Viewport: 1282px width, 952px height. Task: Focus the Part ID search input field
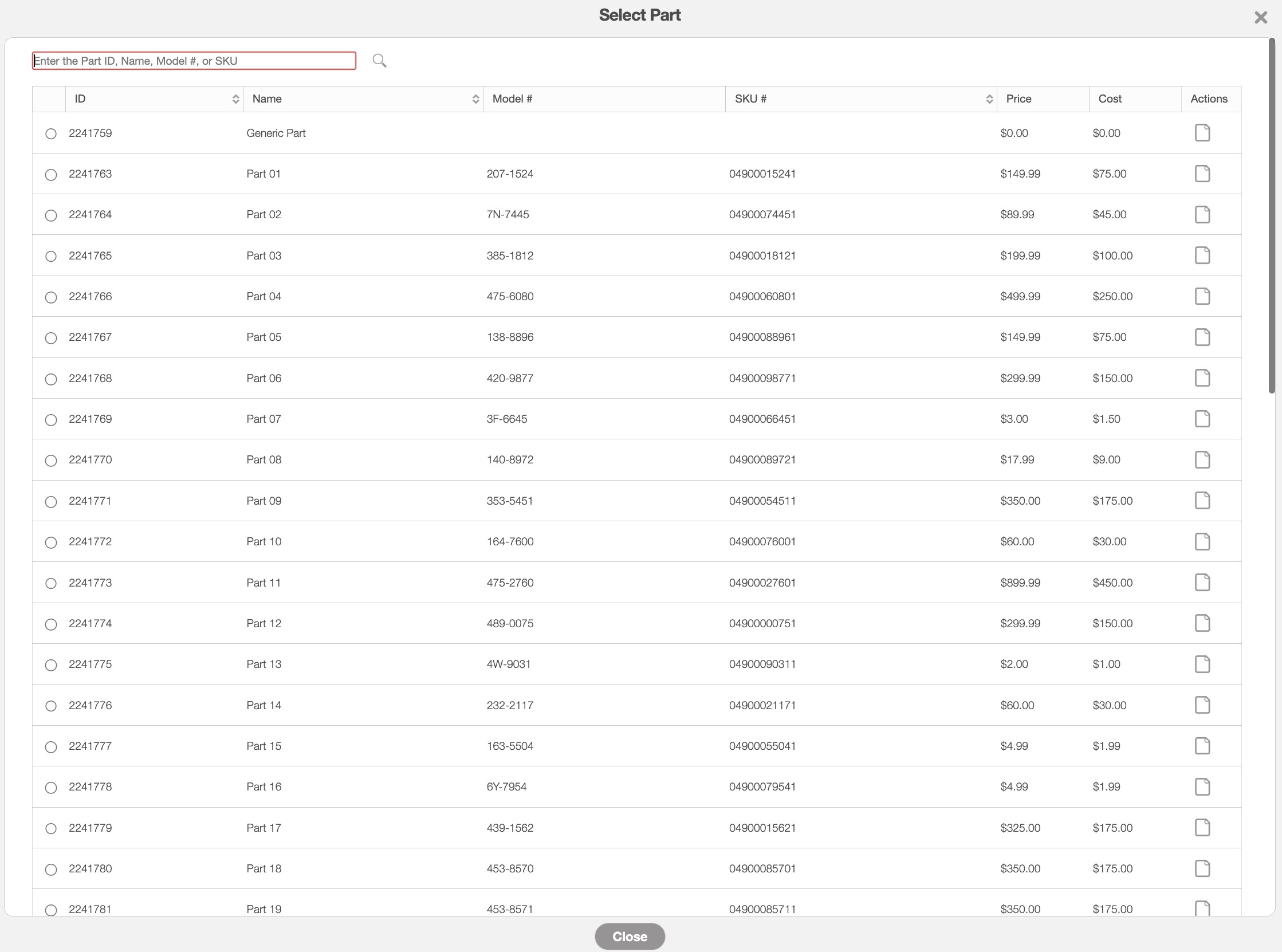pos(194,61)
